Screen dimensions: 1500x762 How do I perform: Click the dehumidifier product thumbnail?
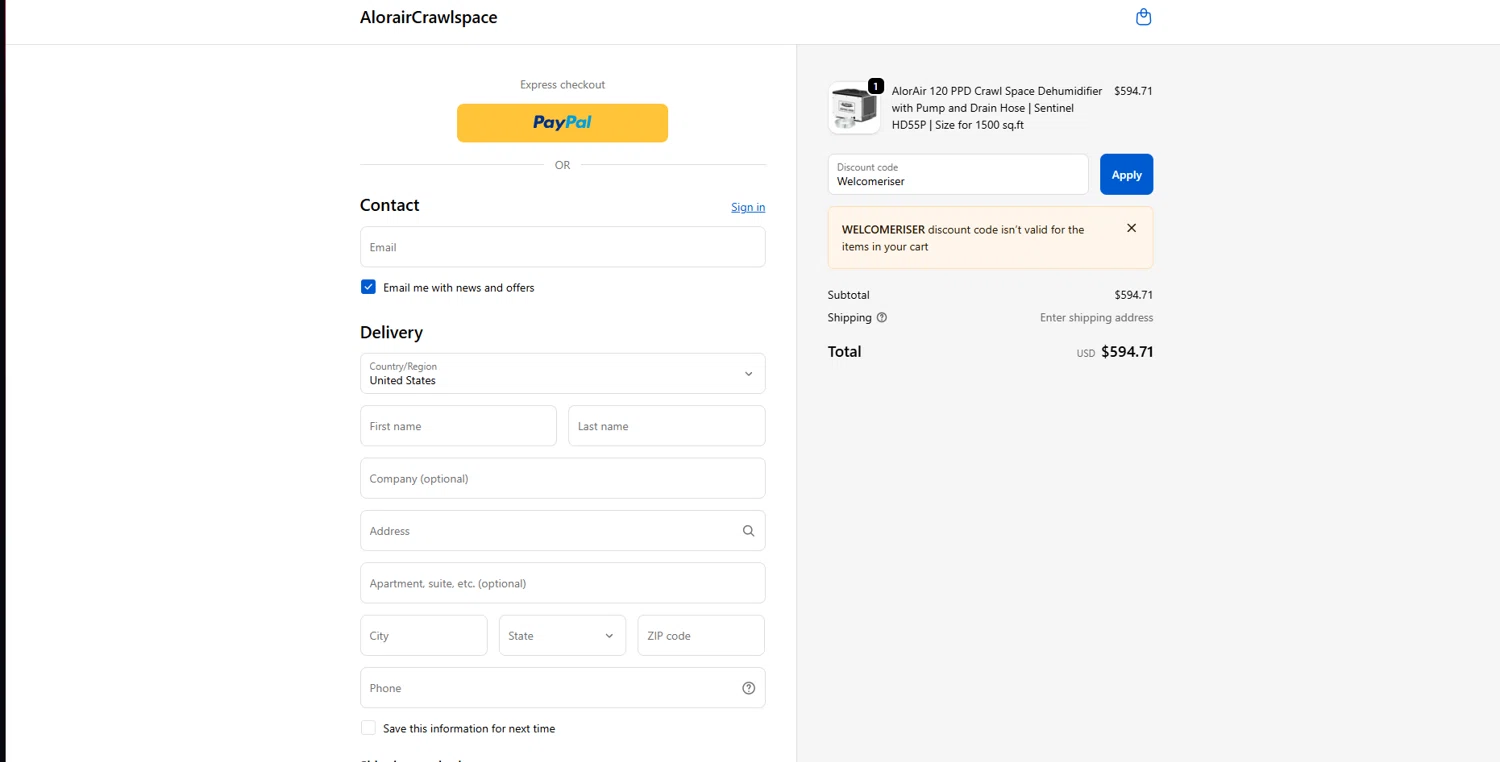click(x=854, y=108)
